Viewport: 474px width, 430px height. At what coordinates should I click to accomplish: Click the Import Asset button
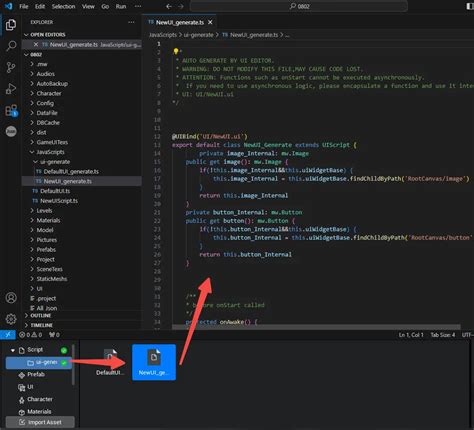click(40, 422)
